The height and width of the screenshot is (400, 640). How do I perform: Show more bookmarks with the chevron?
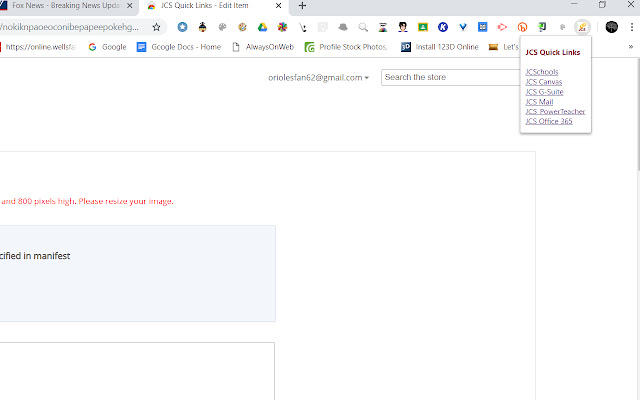[631, 47]
